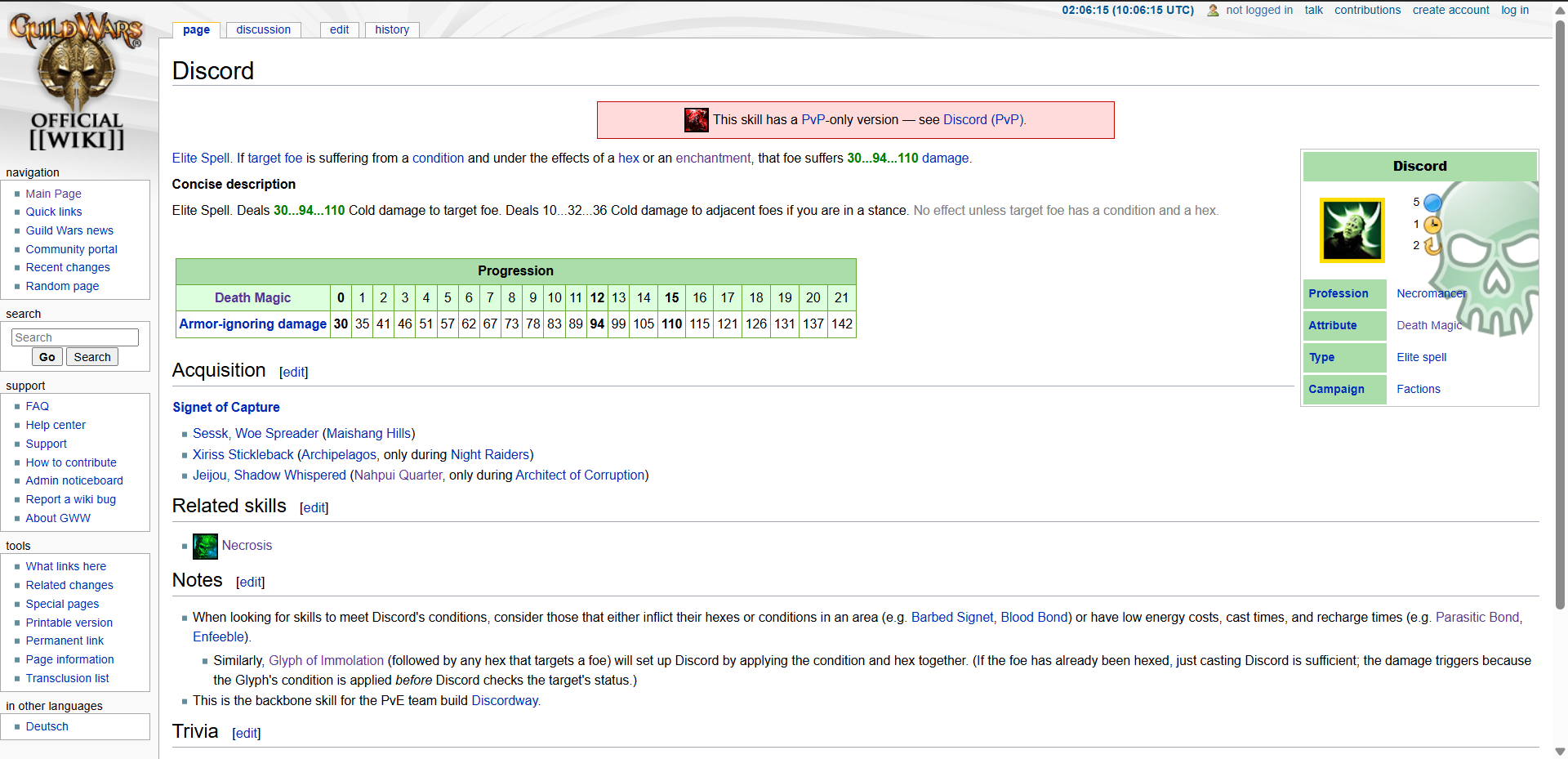This screenshot has height=759, width=1568.
Task: Open About GWW link
Action: tap(57, 518)
